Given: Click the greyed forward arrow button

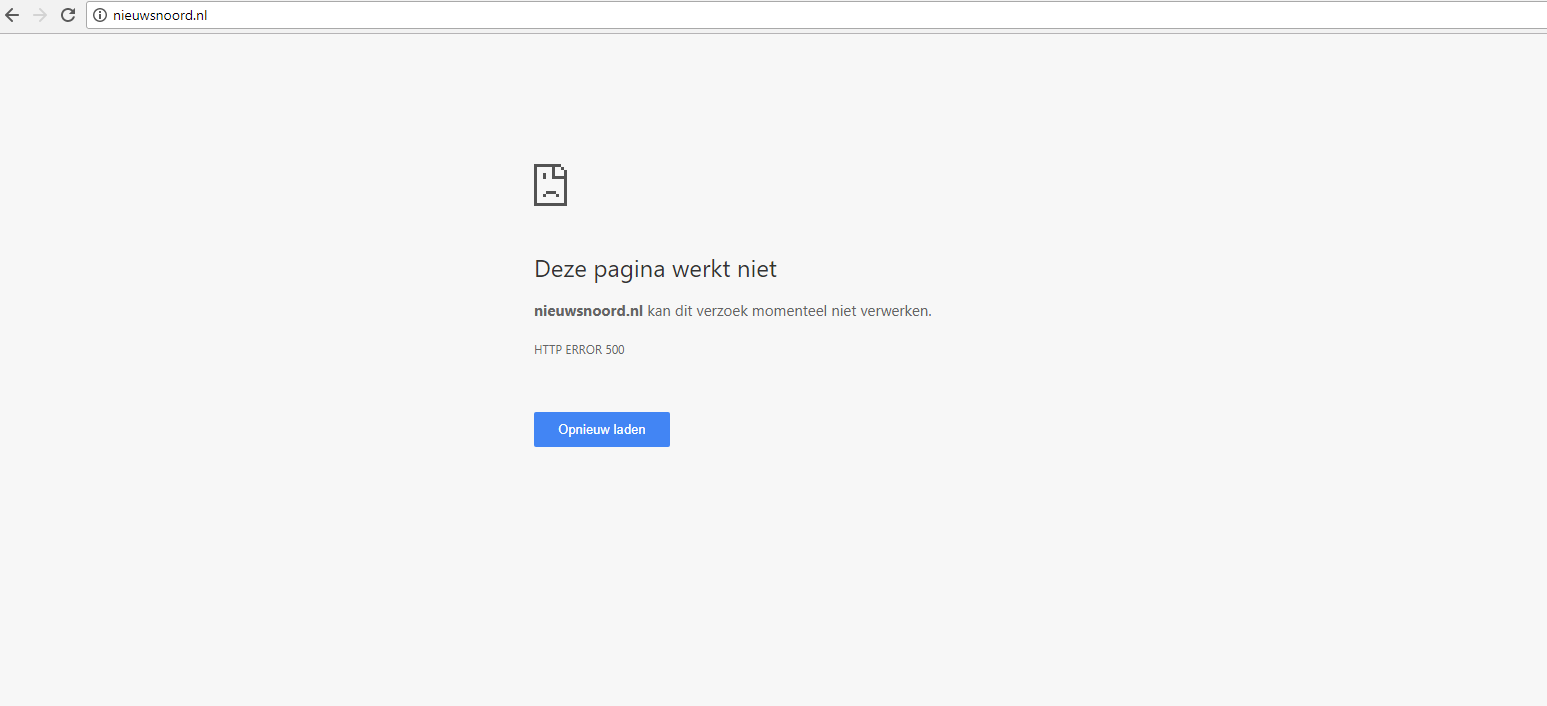Looking at the screenshot, I should click(40, 15).
